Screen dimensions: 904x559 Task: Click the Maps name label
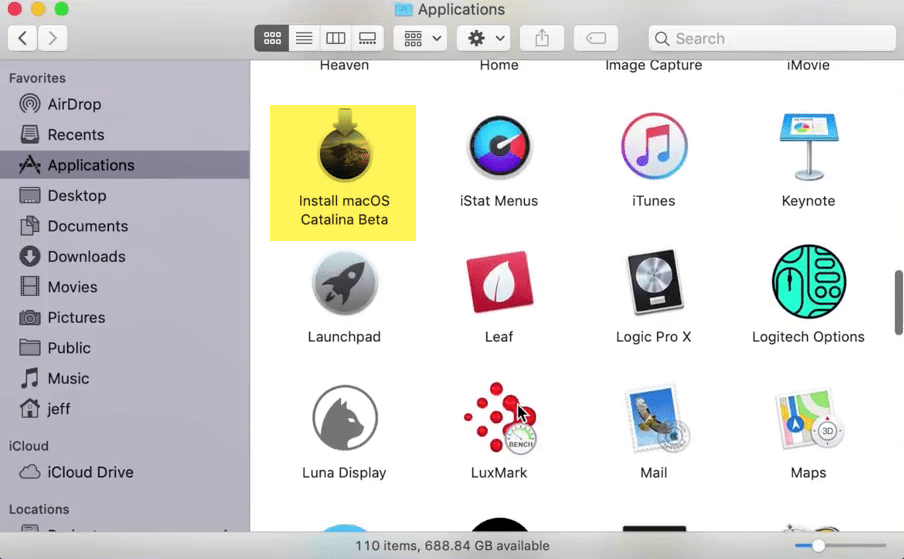pos(808,473)
